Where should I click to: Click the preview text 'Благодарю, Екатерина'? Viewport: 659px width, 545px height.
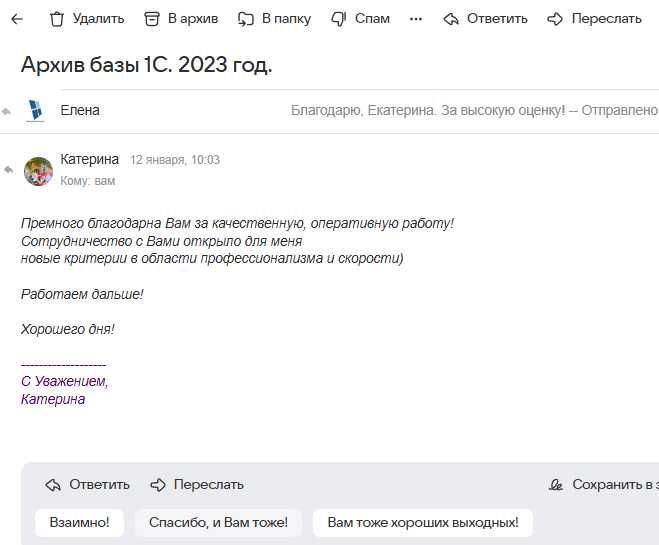[x=362, y=110]
